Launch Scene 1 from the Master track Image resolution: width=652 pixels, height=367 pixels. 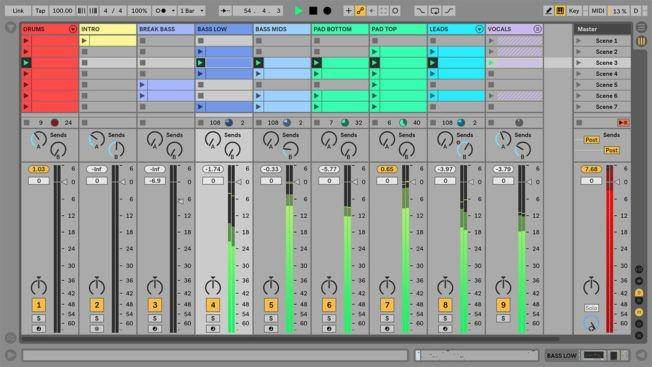578,41
